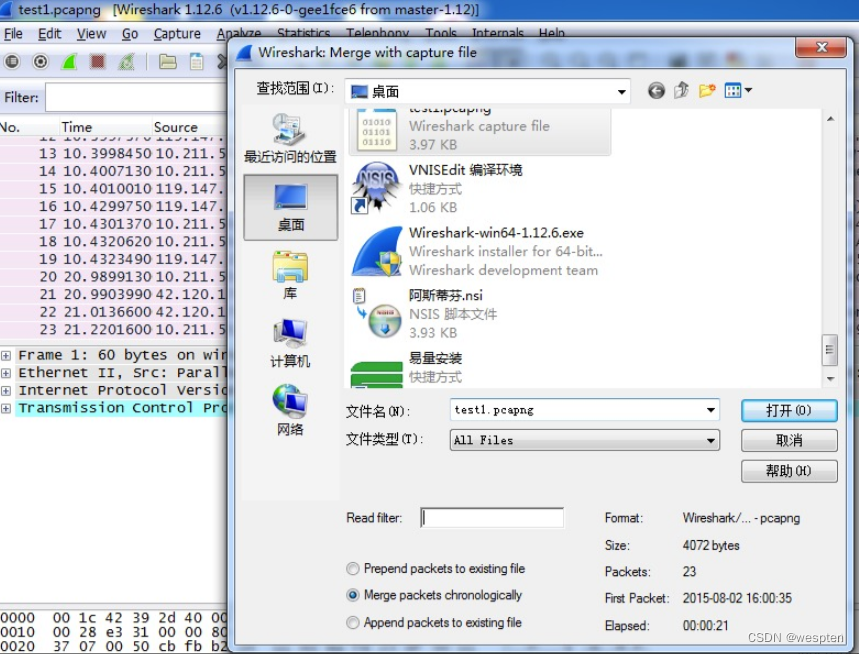Go back to last visited folder
The image size is (859, 654).
[656, 90]
